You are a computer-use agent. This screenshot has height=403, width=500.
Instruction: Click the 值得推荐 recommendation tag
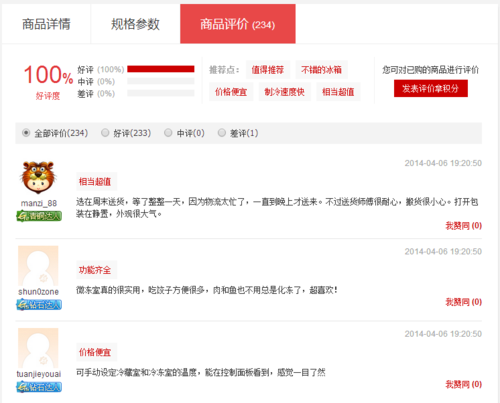point(268,70)
